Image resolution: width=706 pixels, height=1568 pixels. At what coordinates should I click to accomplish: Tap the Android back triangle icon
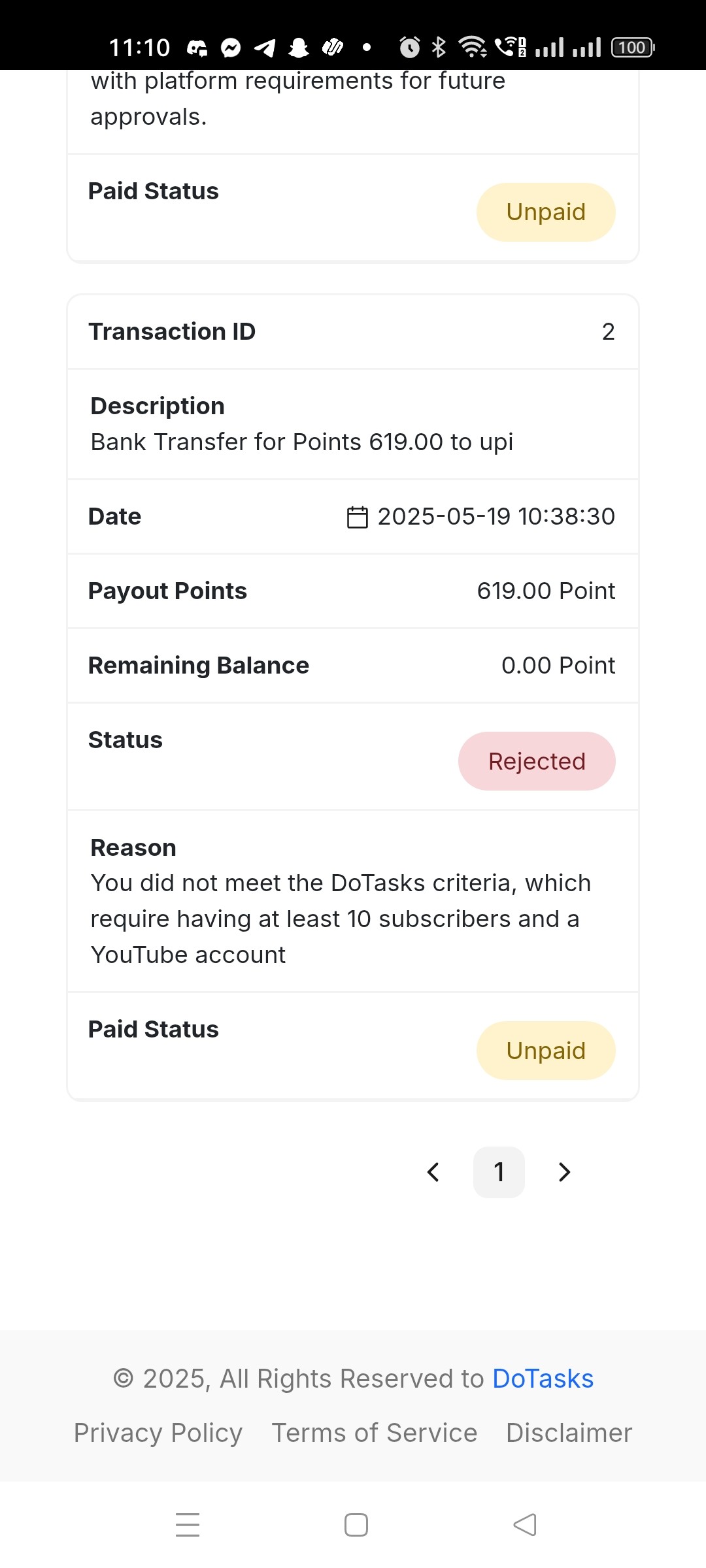pos(525,1525)
